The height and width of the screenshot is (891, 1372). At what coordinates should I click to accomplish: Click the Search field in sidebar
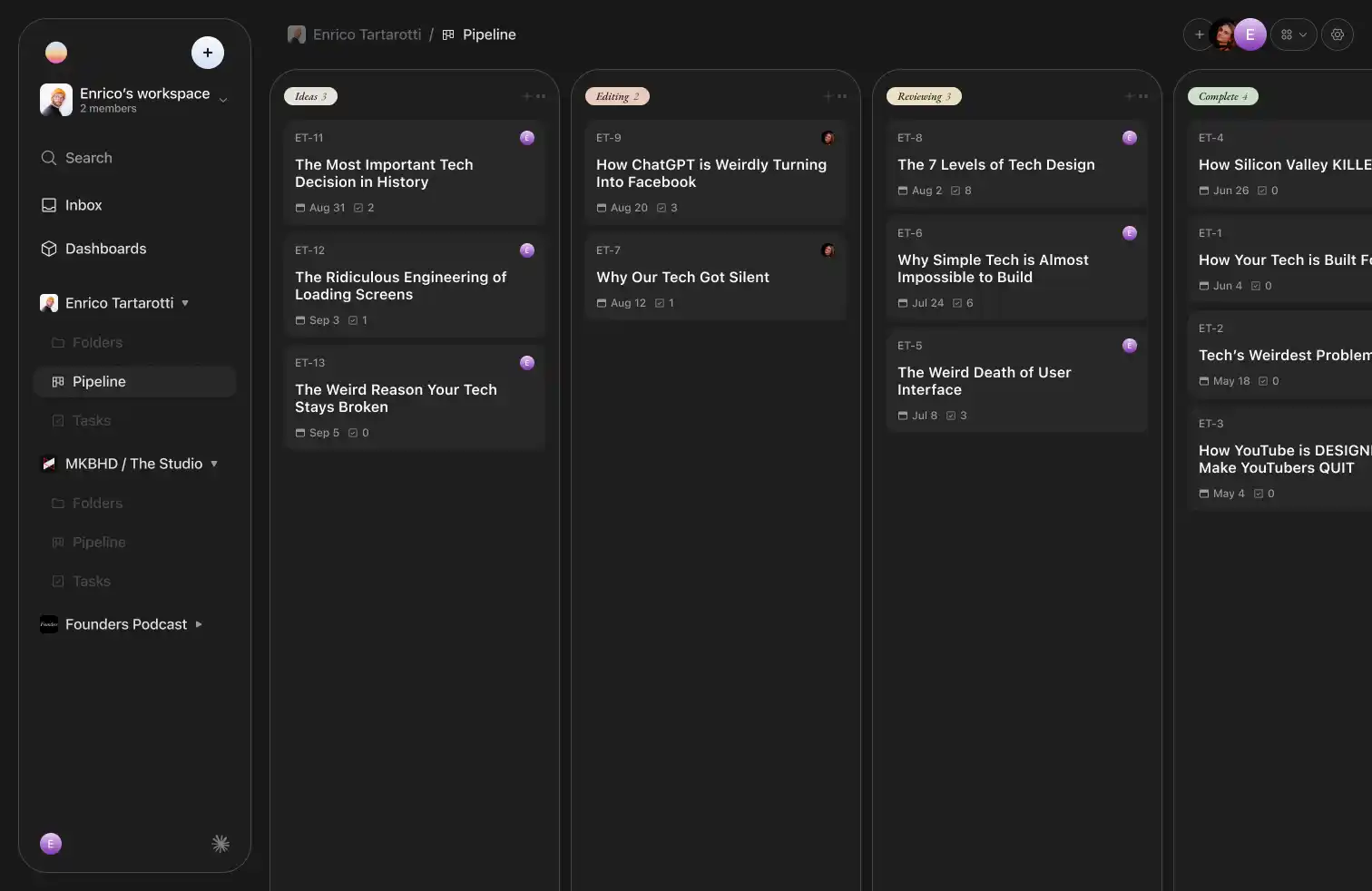point(89,158)
